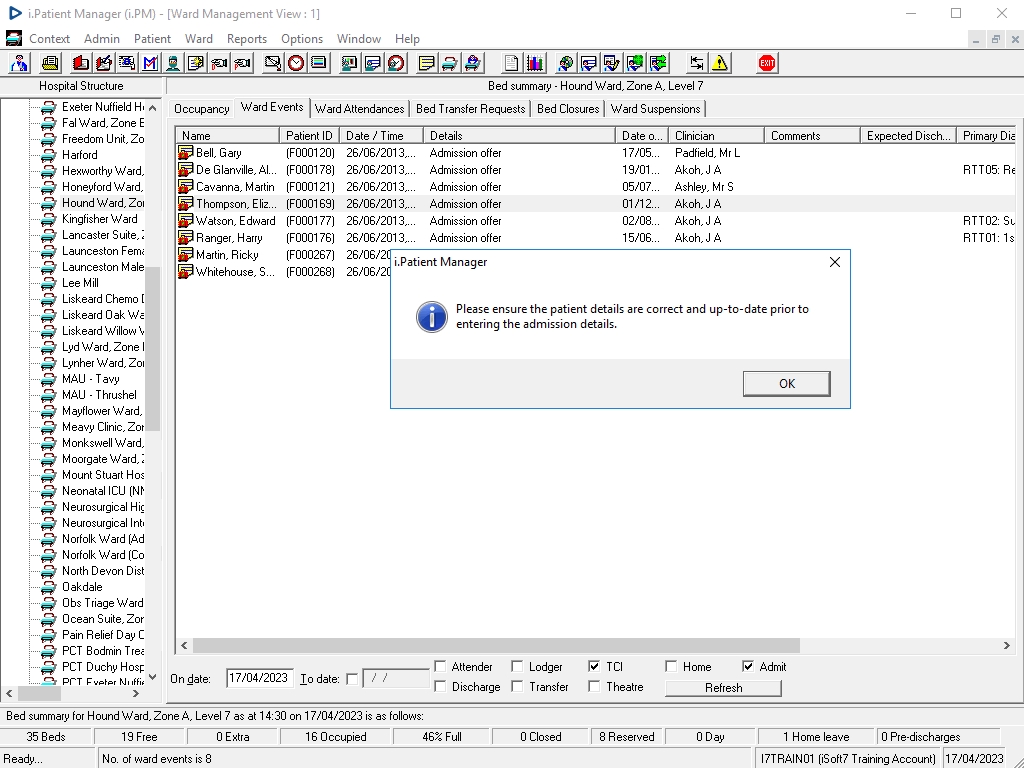
Task: Switch to the Occupancy tab
Action: tap(201, 109)
